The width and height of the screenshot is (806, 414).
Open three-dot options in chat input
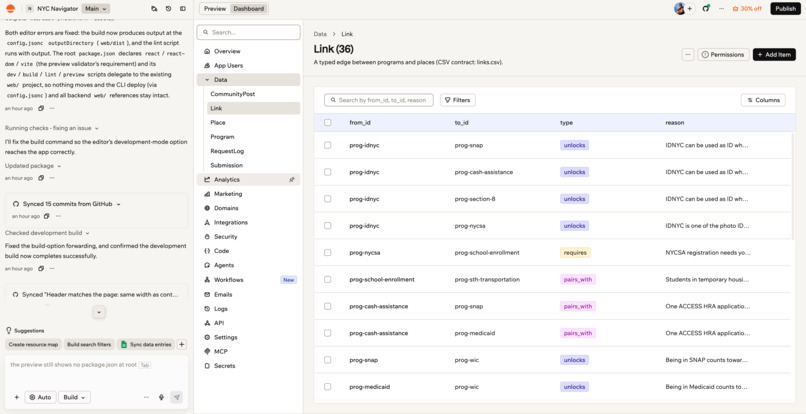click(x=146, y=398)
